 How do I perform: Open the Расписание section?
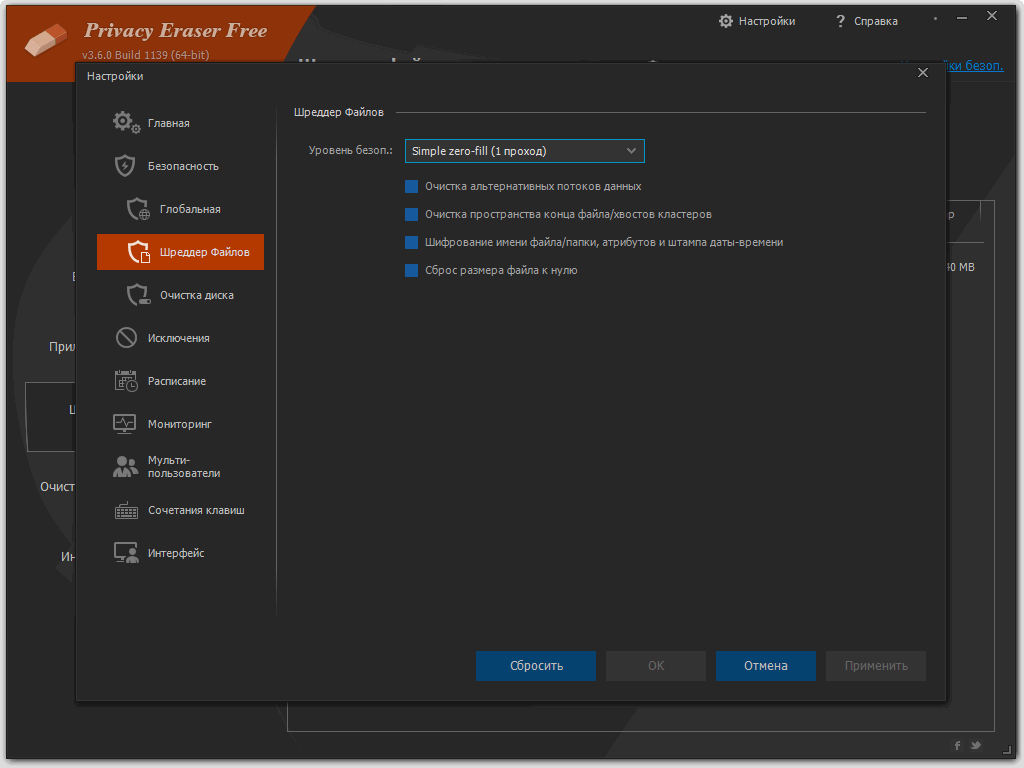click(180, 381)
